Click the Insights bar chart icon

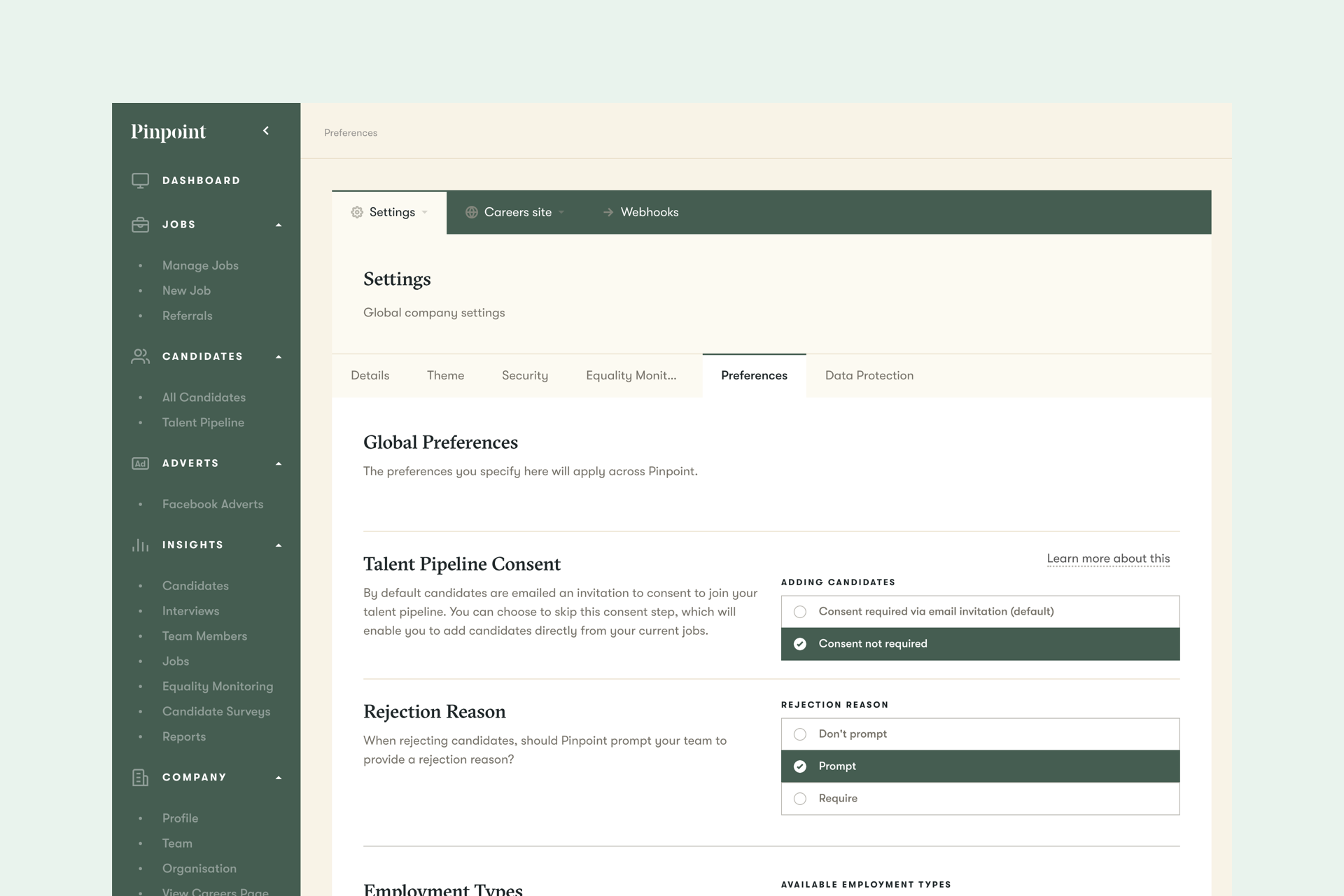click(x=140, y=545)
